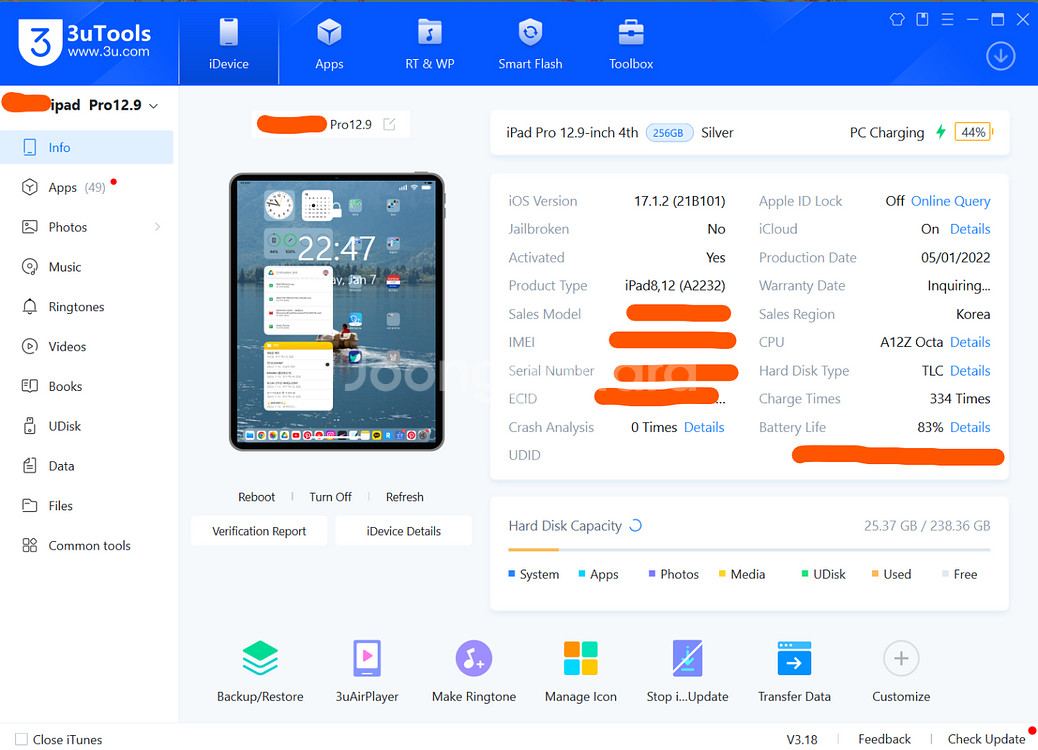The image size is (1038, 750).
Task: Click the Hard Disk Capacity refresh spinner
Action: 636,526
